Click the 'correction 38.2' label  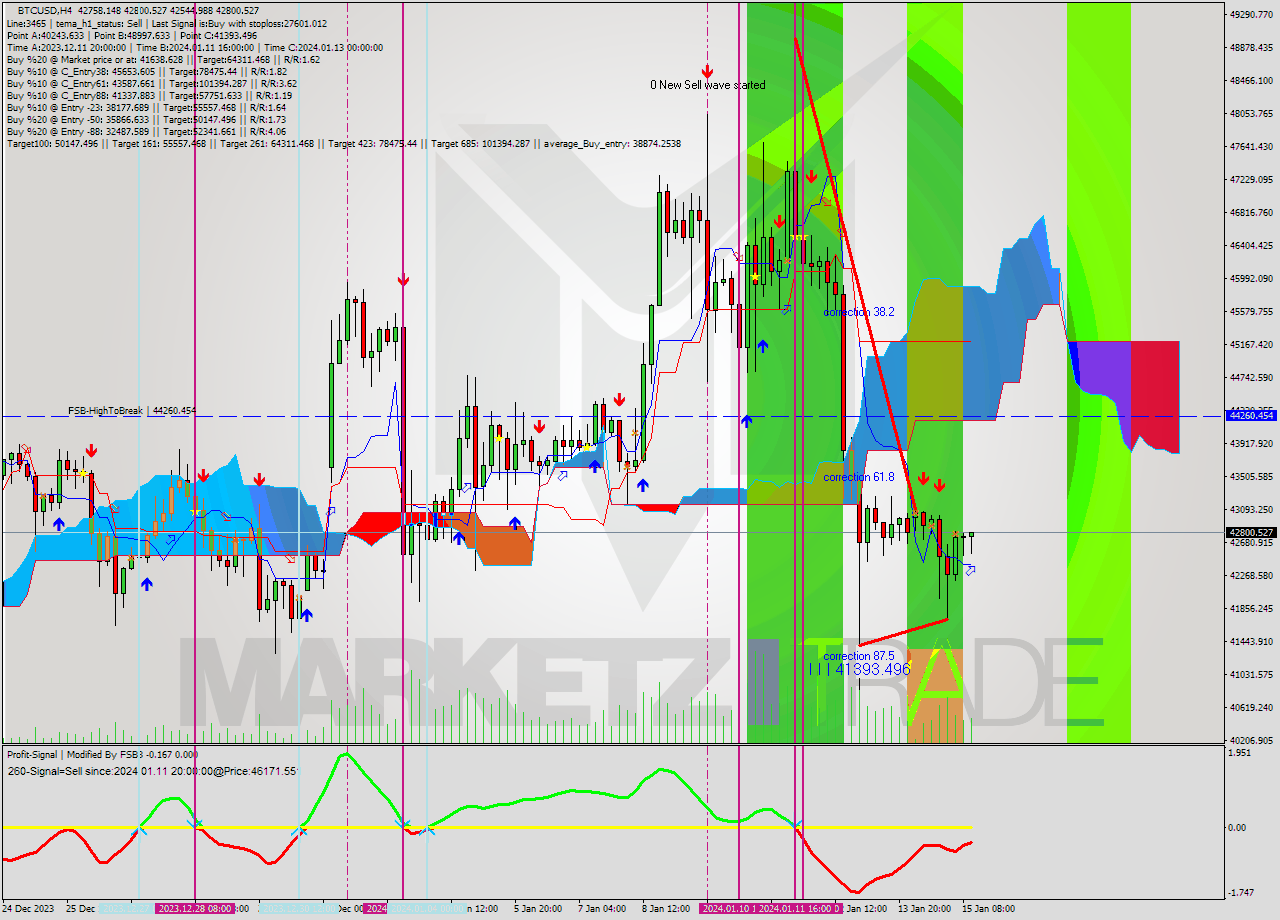[x=859, y=312]
